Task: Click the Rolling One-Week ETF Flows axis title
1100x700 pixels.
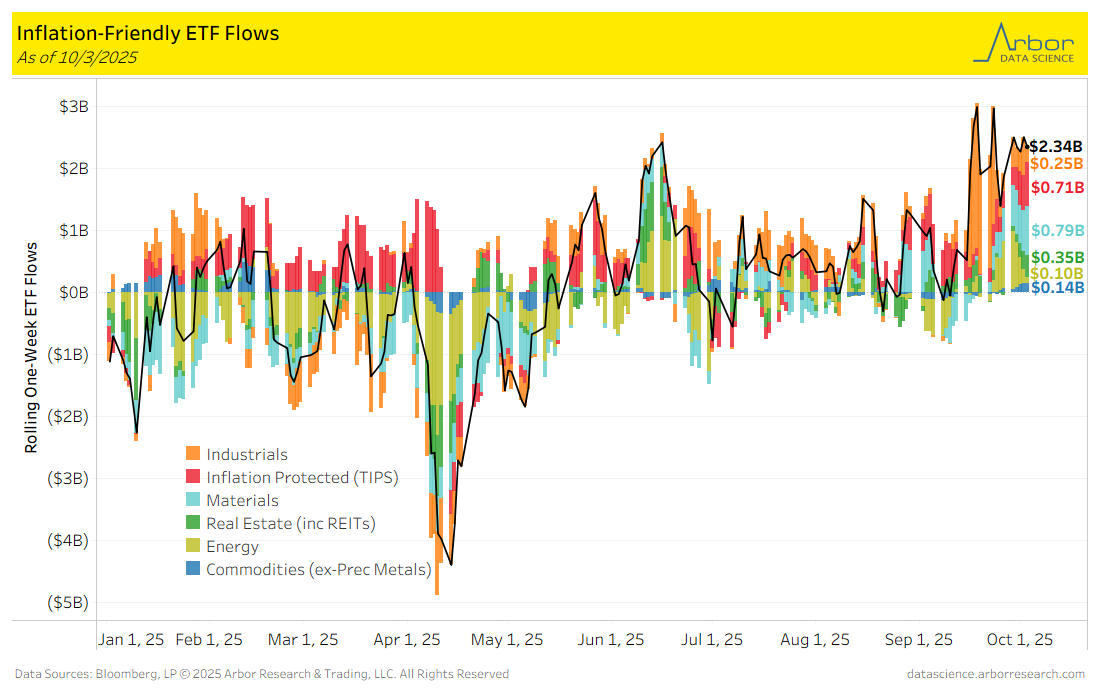Action: [x=31, y=347]
